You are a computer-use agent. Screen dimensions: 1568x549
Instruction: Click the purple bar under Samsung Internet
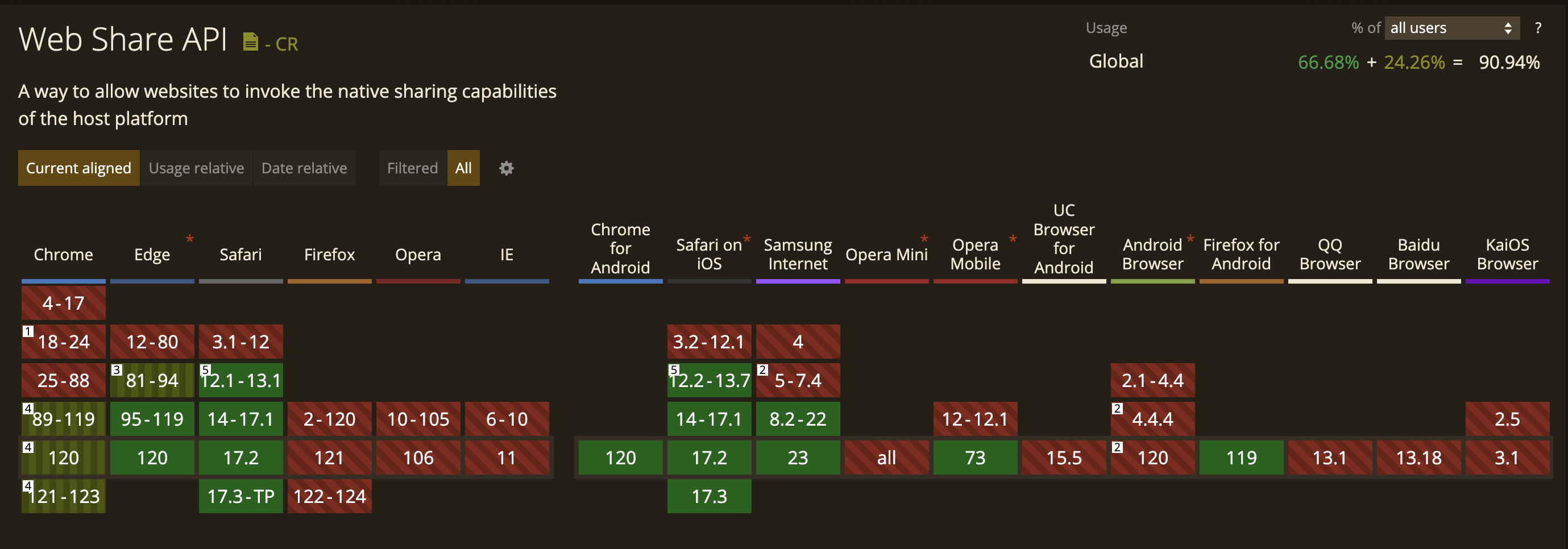798,281
